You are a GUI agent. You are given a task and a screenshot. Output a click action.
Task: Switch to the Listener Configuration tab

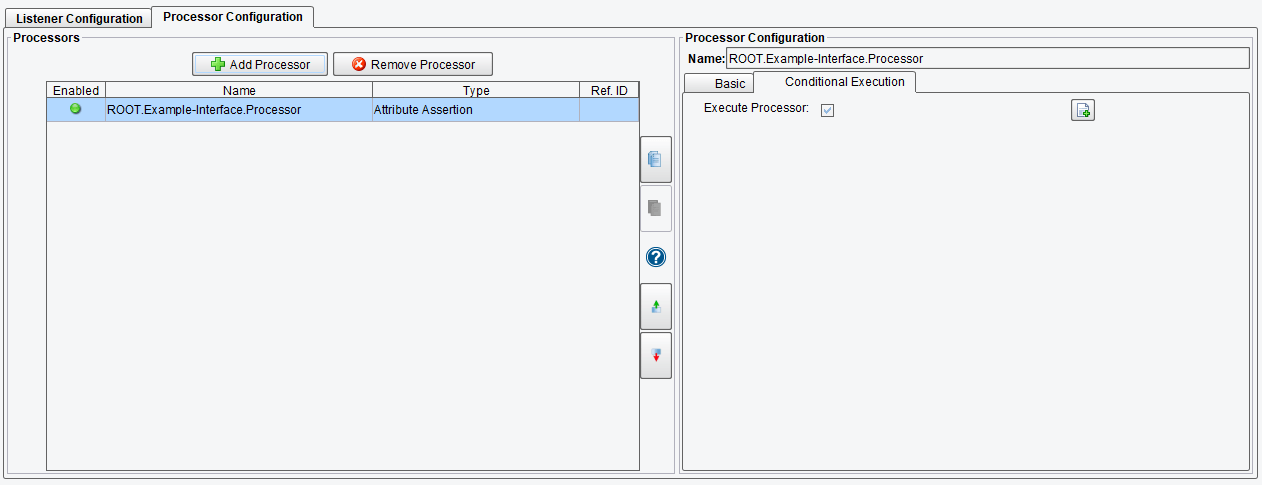[79, 18]
